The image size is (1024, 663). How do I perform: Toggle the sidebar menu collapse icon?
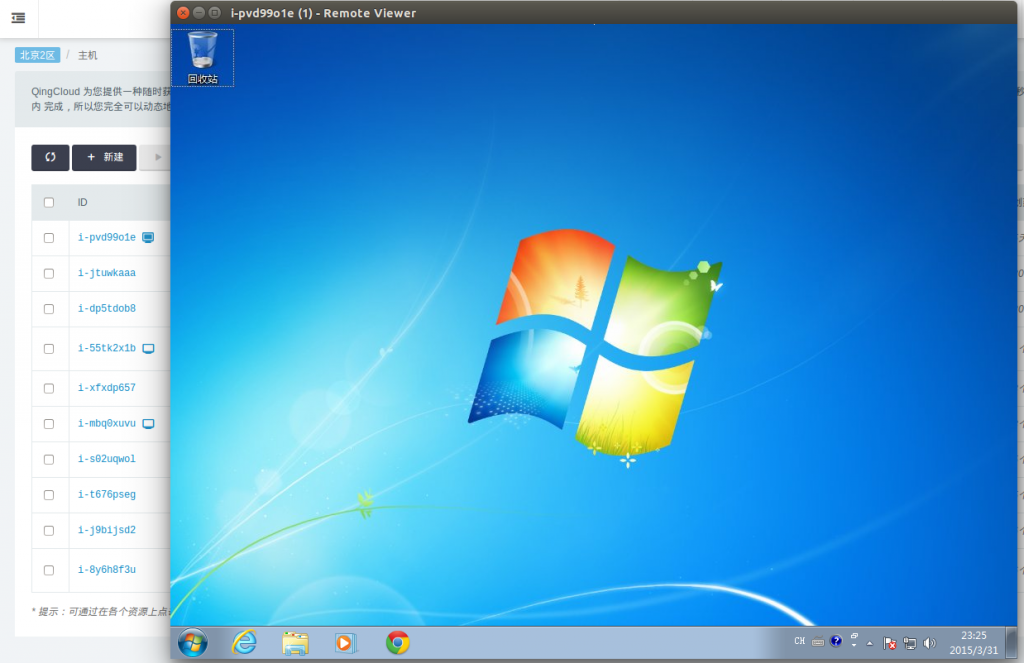[x=18, y=18]
